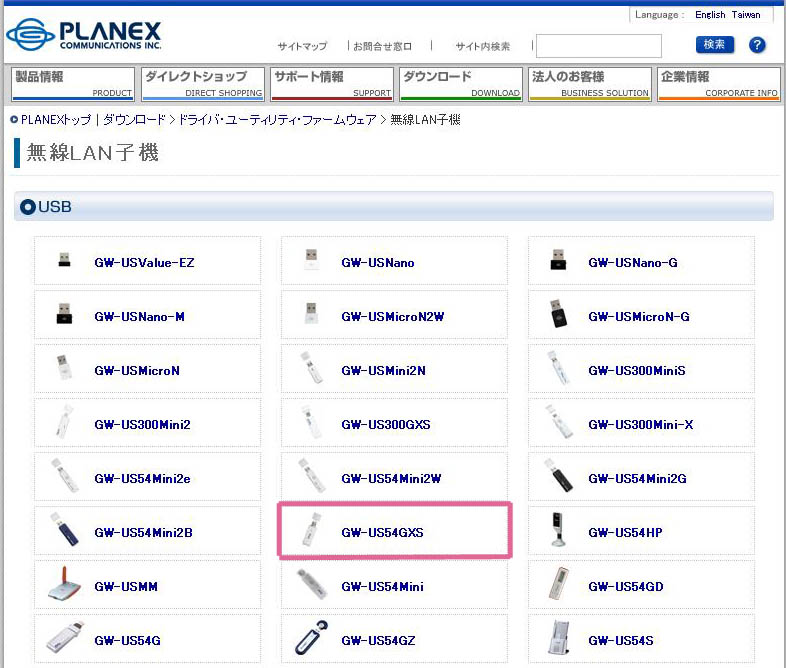The width and height of the screenshot is (786, 668).
Task: Open the GW-US300MiniS text link
Action: pyautogui.click(x=637, y=371)
